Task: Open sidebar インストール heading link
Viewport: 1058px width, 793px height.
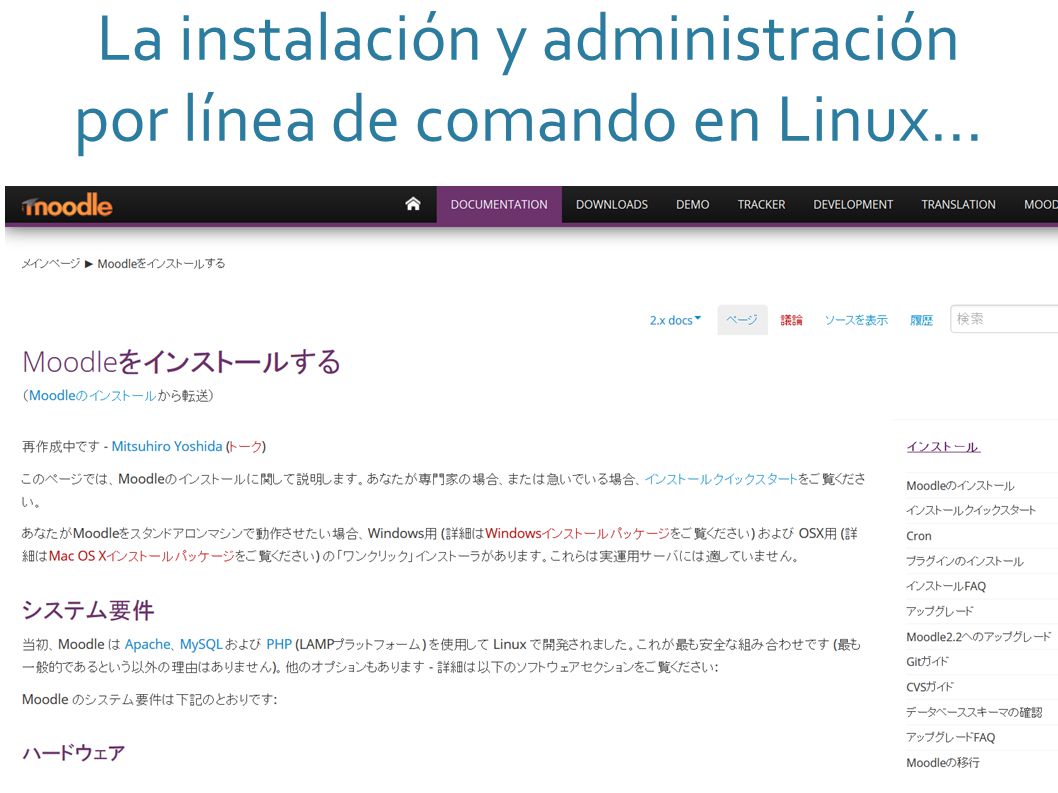Action: tap(943, 447)
